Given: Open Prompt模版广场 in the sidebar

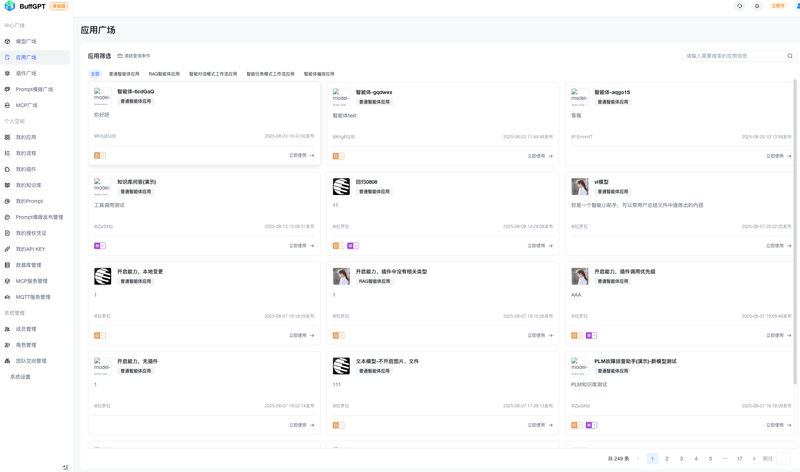Looking at the screenshot, I should (35, 89).
